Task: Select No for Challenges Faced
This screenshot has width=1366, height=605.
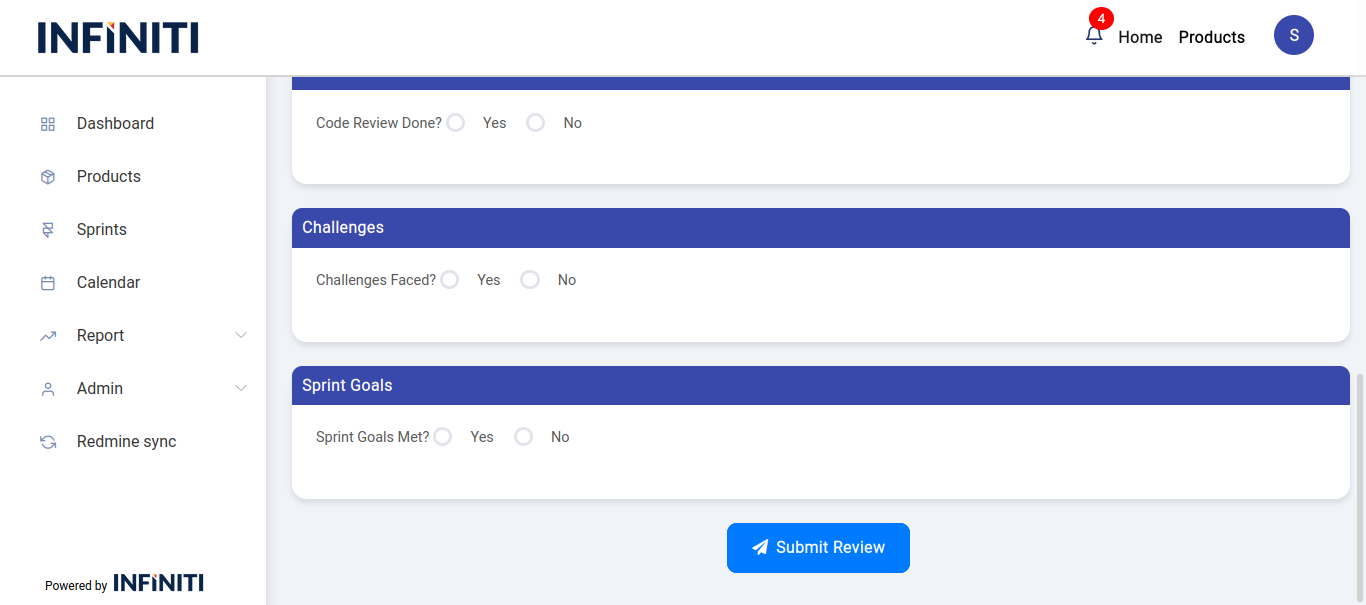Action: 530,280
